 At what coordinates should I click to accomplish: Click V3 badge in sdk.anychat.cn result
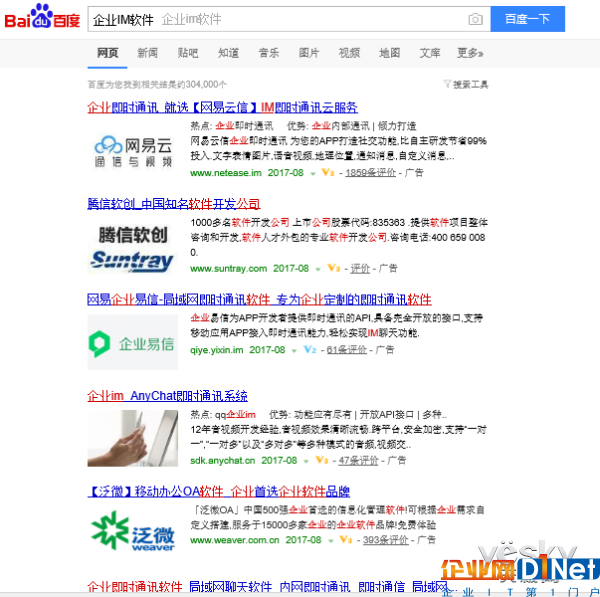tap(321, 460)
